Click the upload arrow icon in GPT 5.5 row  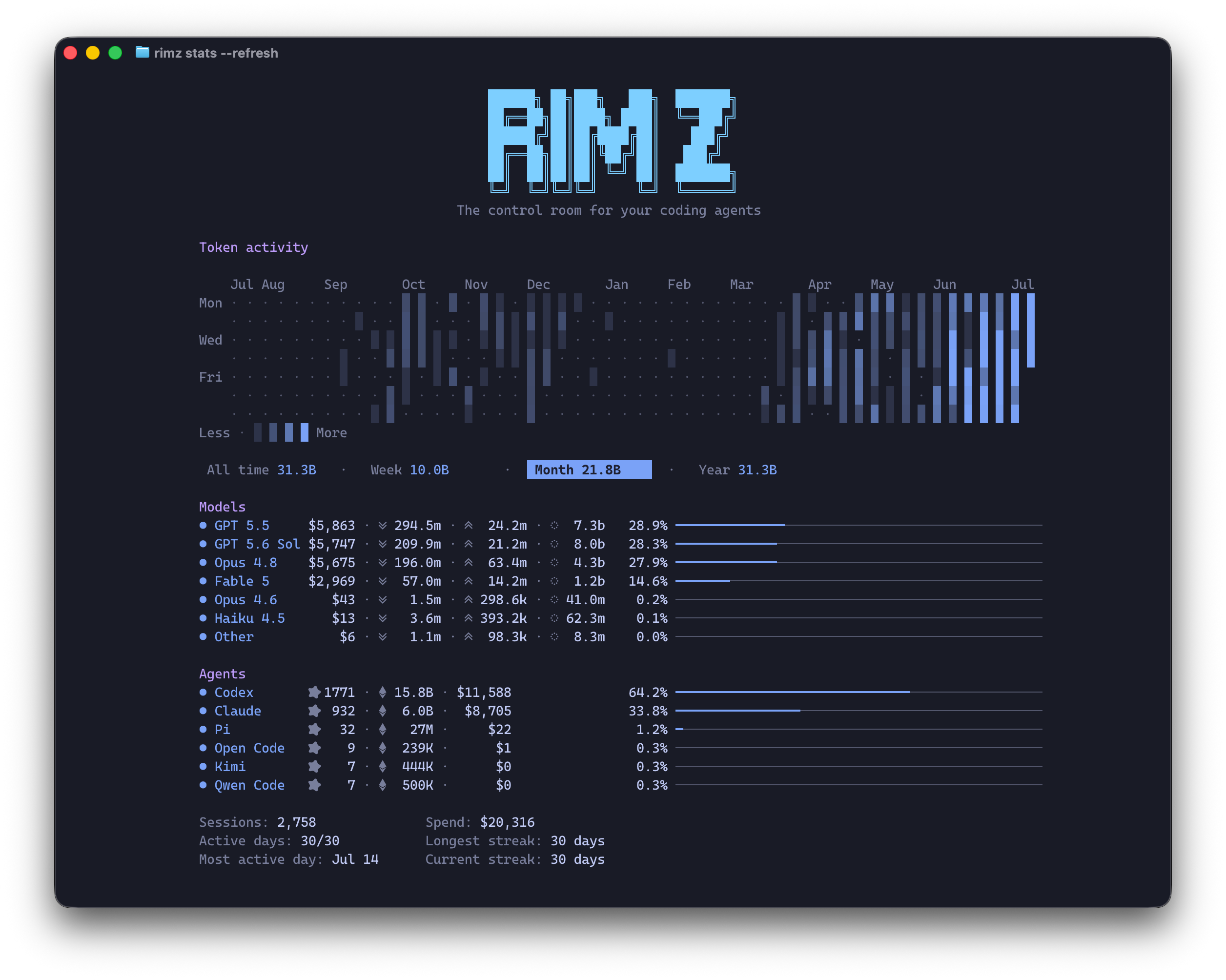[469, 526]
